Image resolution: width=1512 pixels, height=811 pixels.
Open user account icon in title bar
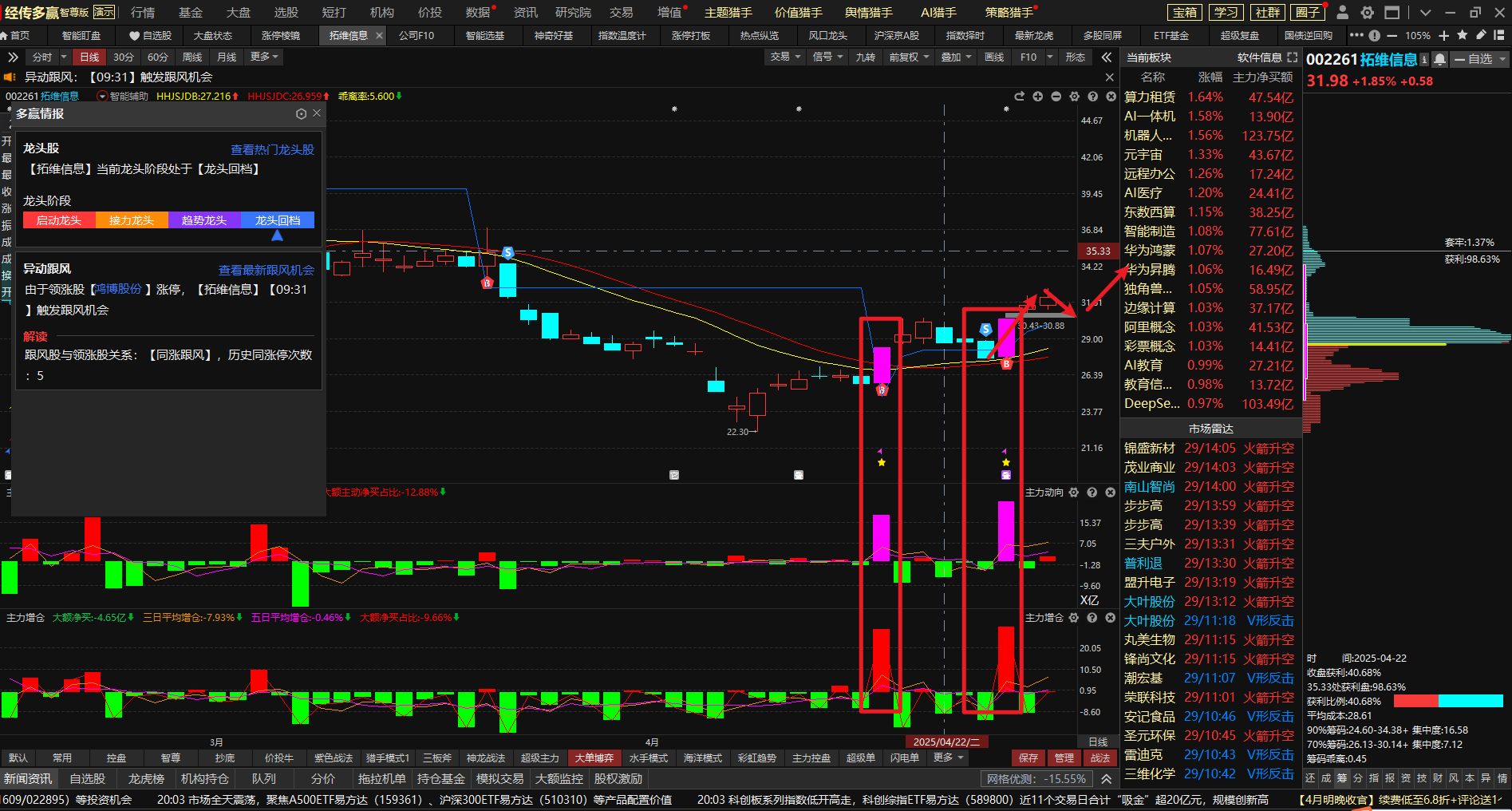(1342, 13)
